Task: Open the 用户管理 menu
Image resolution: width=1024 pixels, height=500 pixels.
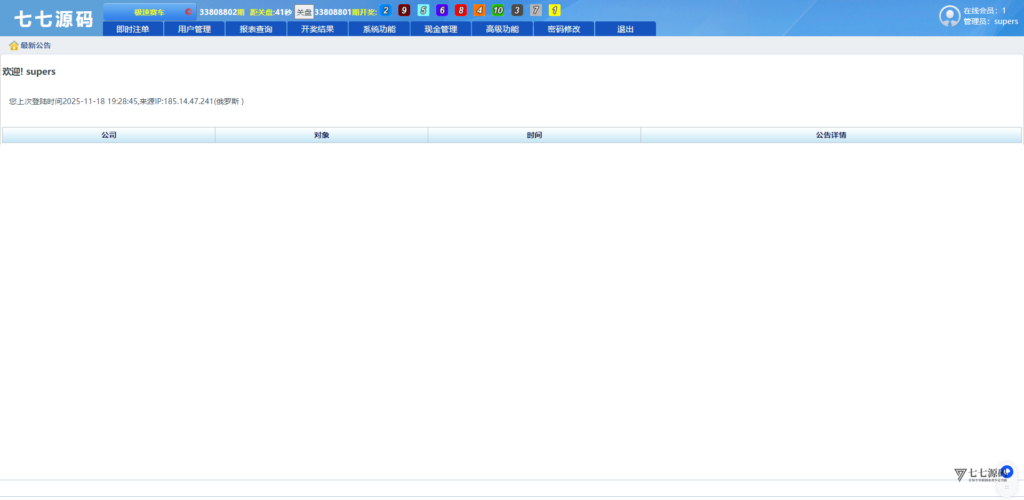Action: [194, 29]
